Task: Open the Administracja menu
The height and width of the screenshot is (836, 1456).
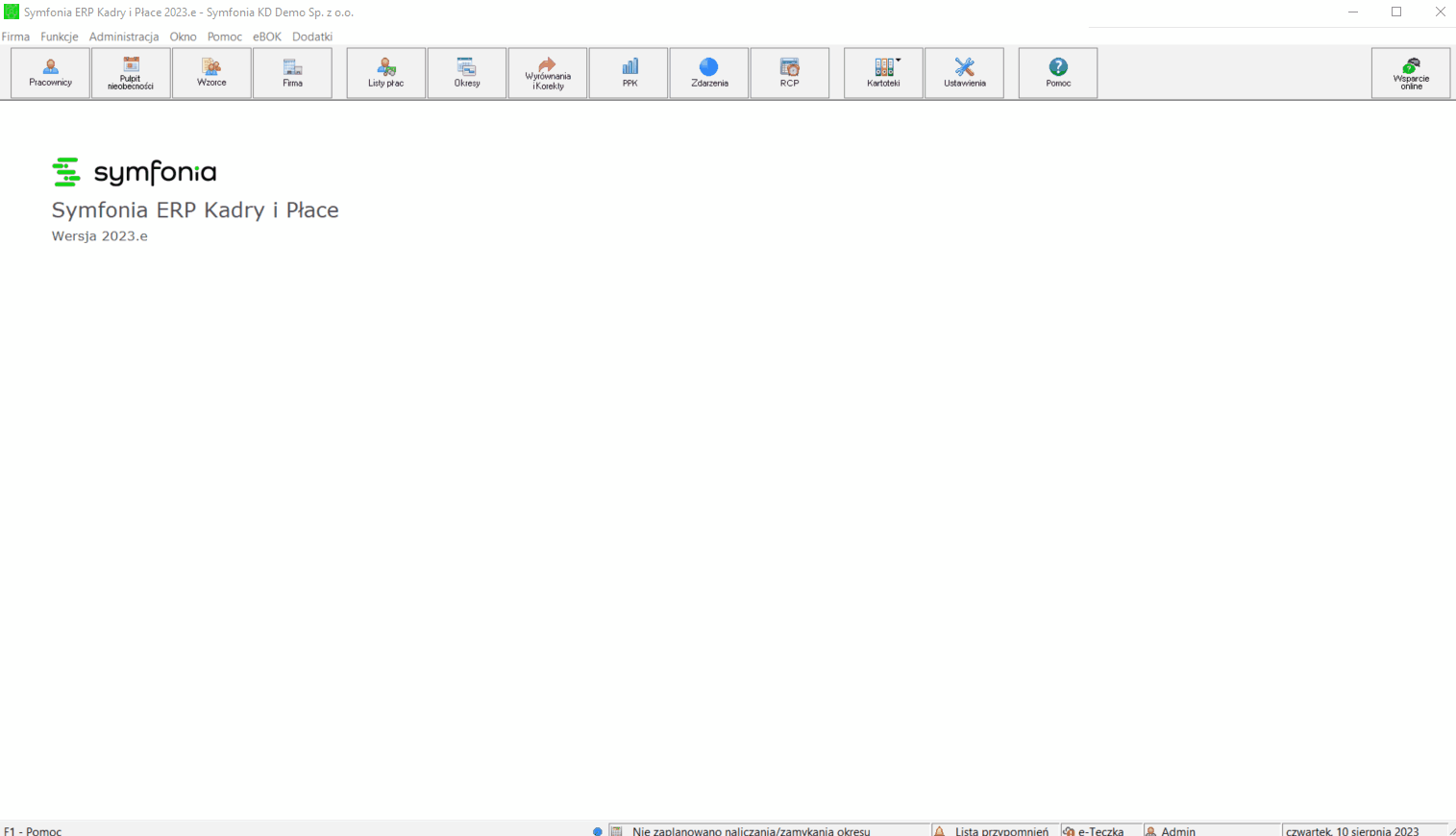Action: 124,37
